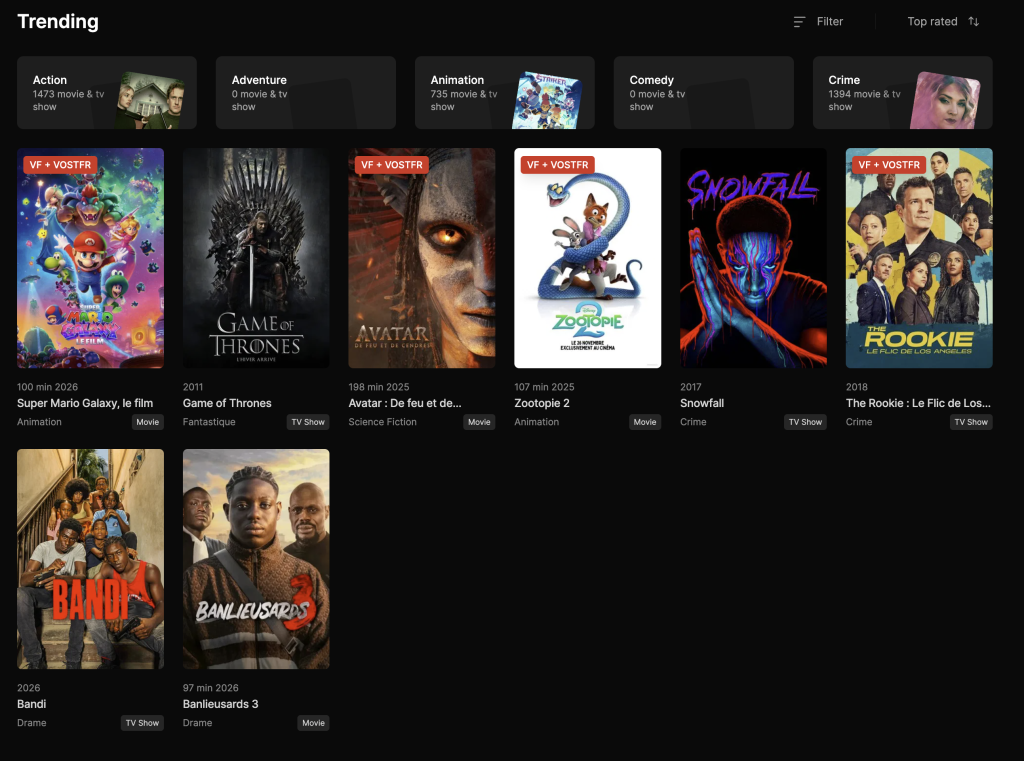Click the title 'Super Mario Galaxy, le film'
The width and height of the screenshot is (1024, 761).
point(85,403)
